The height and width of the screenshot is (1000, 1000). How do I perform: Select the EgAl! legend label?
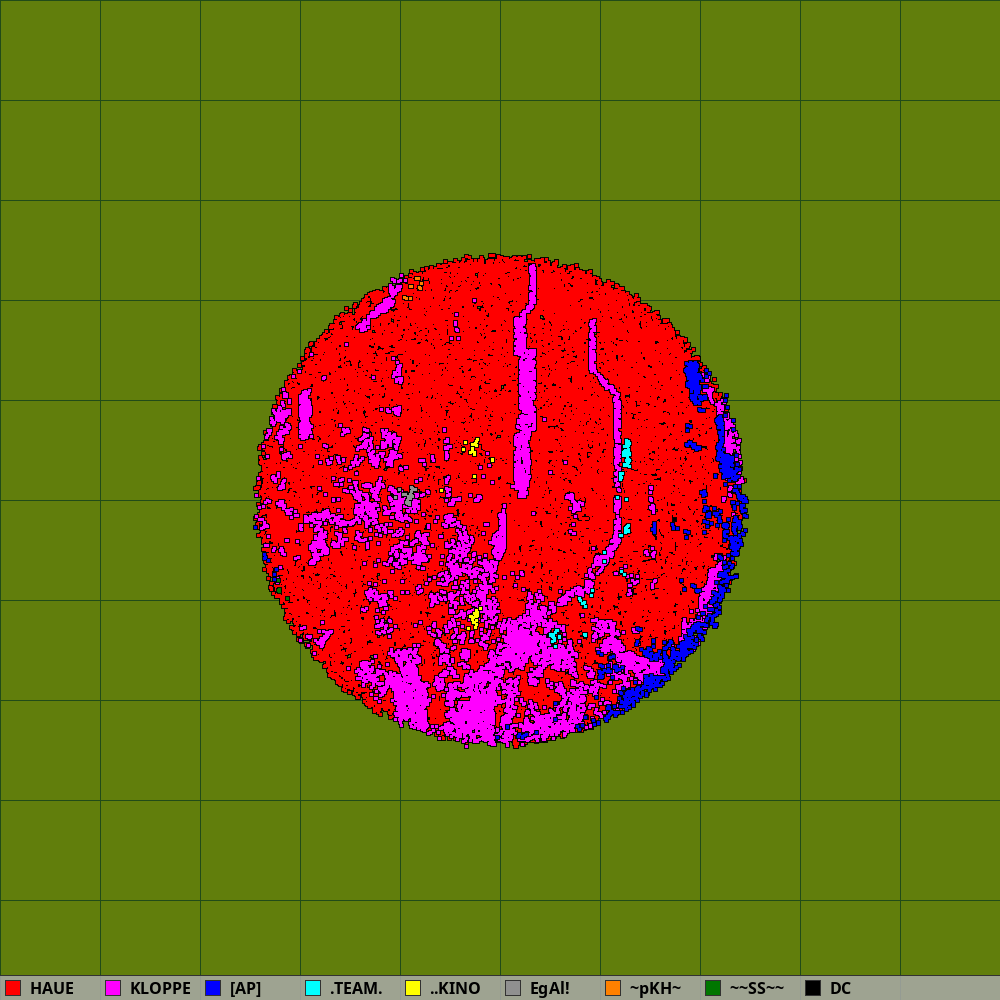coord(550,989)
